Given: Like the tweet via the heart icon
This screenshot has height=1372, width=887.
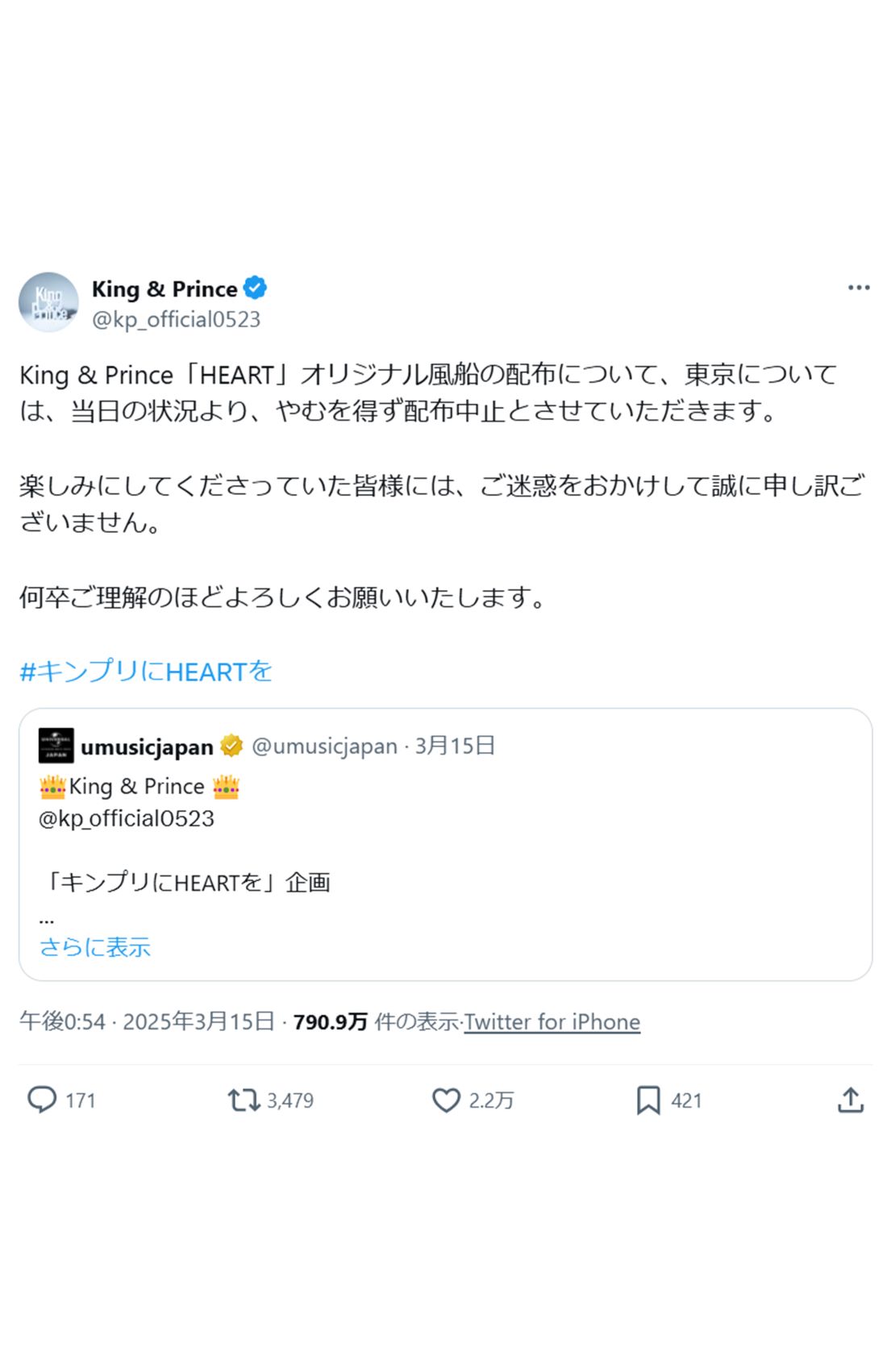Looking at the screenshot, I should click(446, 1100).
